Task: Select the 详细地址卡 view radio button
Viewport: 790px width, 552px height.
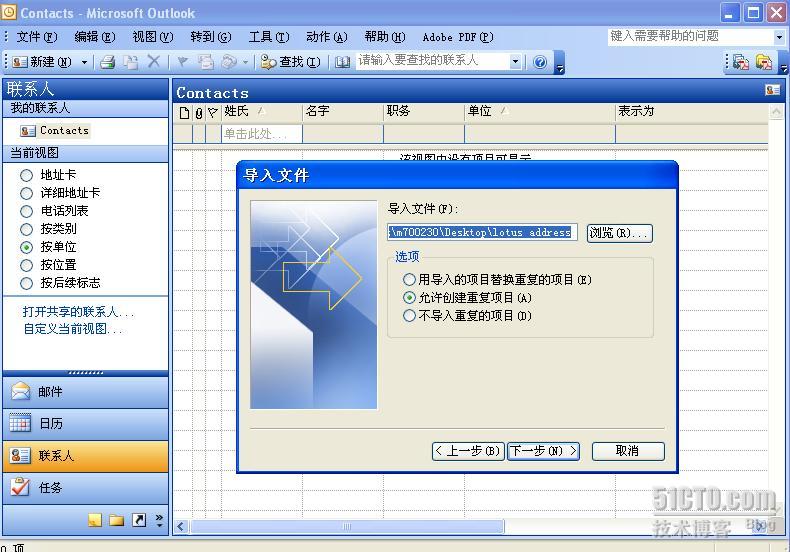Action: [26, 193]
